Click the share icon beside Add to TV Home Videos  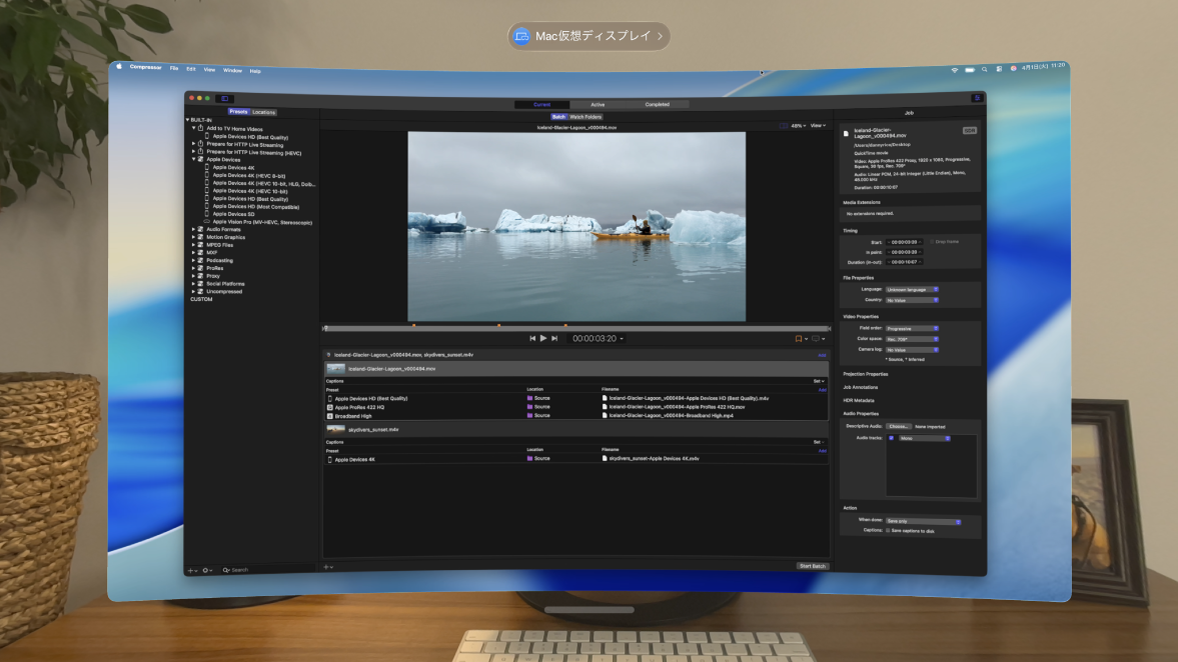tap(199, 129)
